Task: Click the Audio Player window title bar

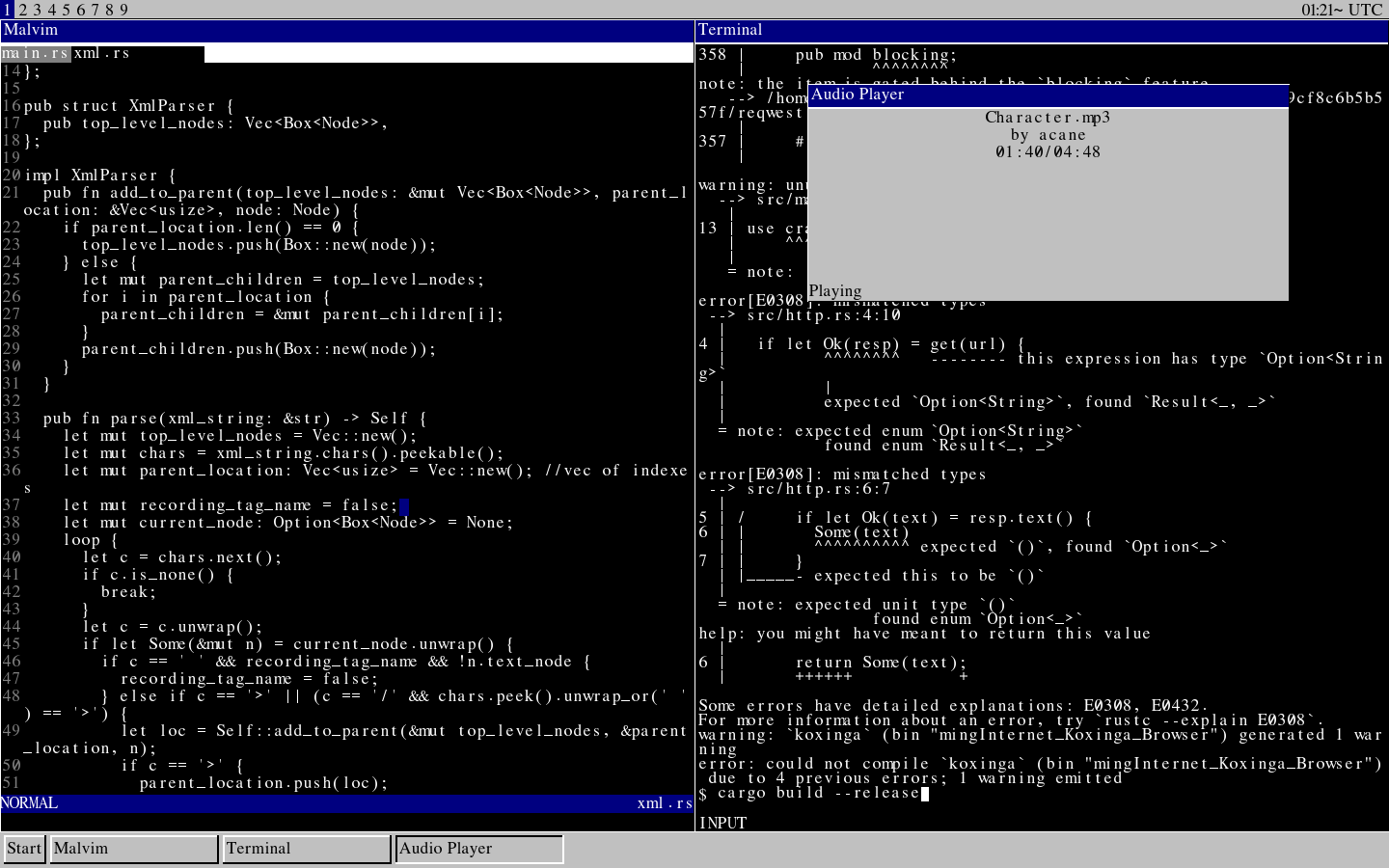Action: point(1048,95)
